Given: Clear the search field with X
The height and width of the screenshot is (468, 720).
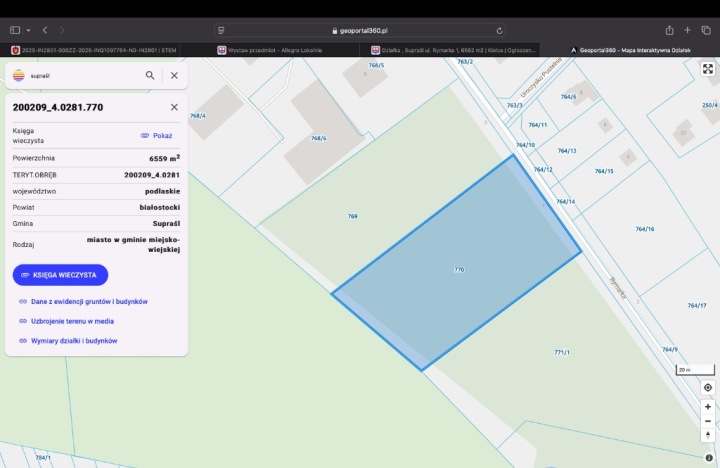Looking at the screenshot, I should coord(174,75).
